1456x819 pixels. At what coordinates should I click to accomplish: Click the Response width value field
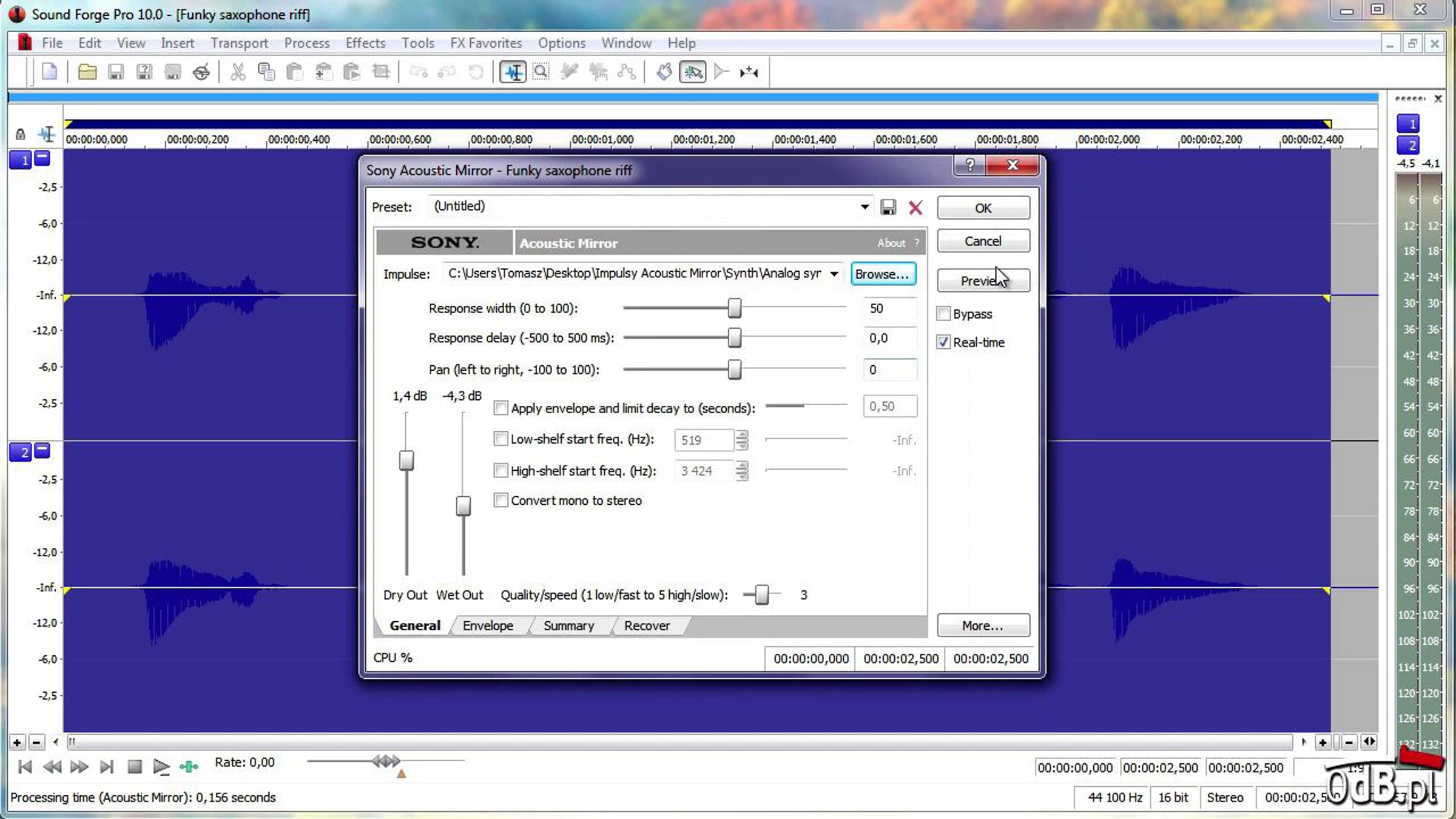pos(890,308)
